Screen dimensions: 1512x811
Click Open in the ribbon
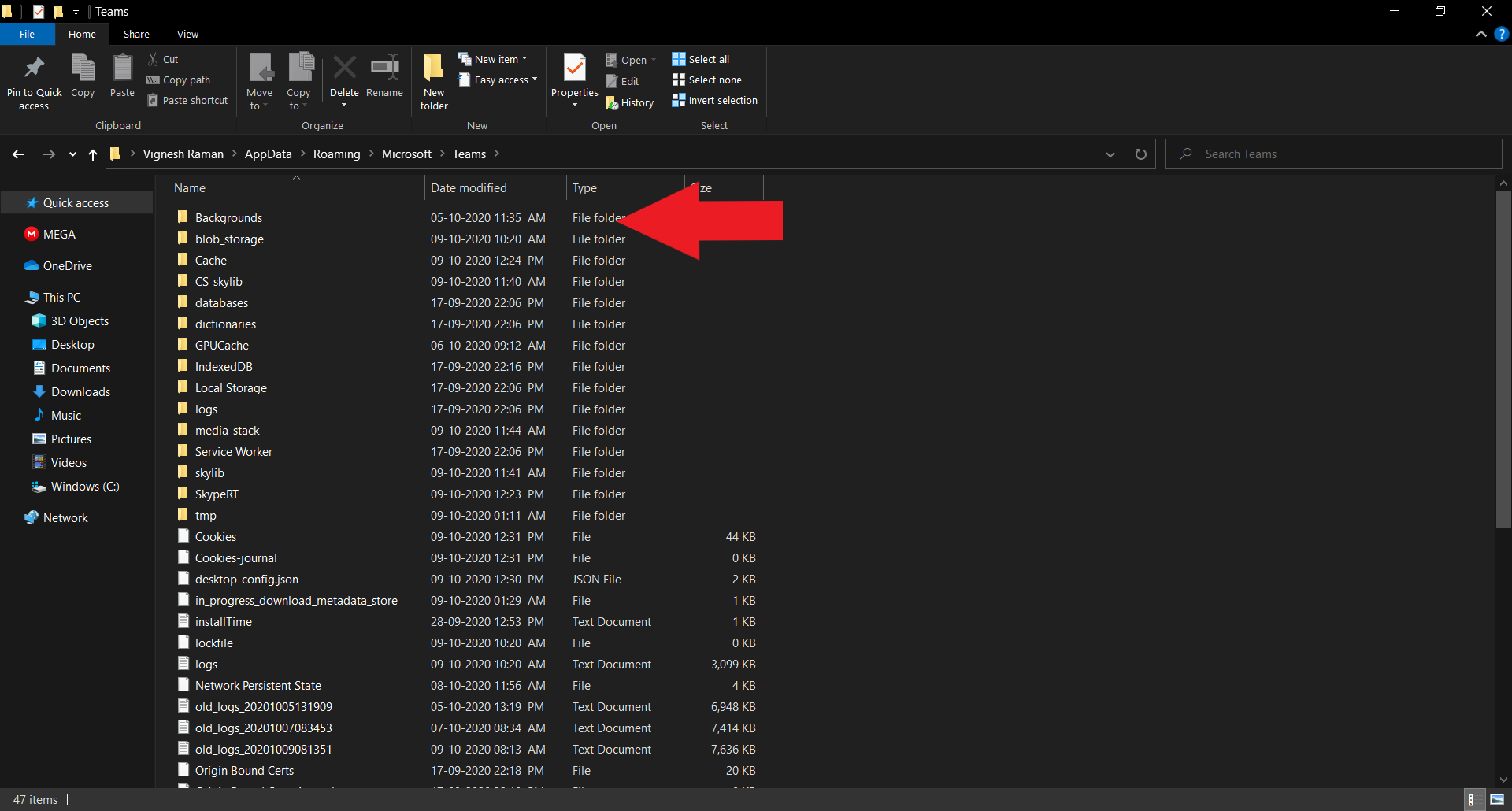coord(631,60)
